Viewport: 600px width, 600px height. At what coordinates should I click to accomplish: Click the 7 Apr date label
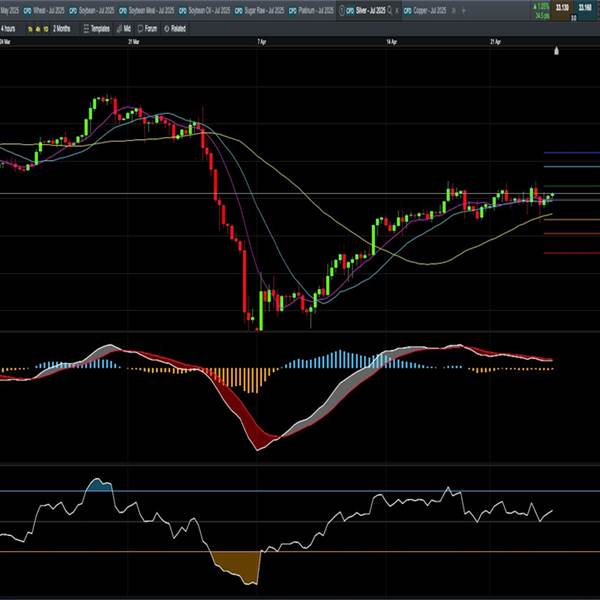(x=262, y=42)
